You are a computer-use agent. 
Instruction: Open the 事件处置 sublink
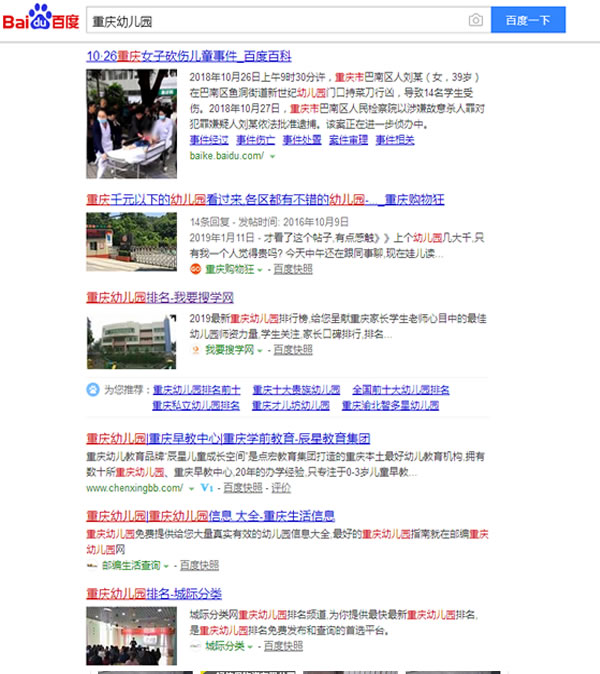coord(302,140)
